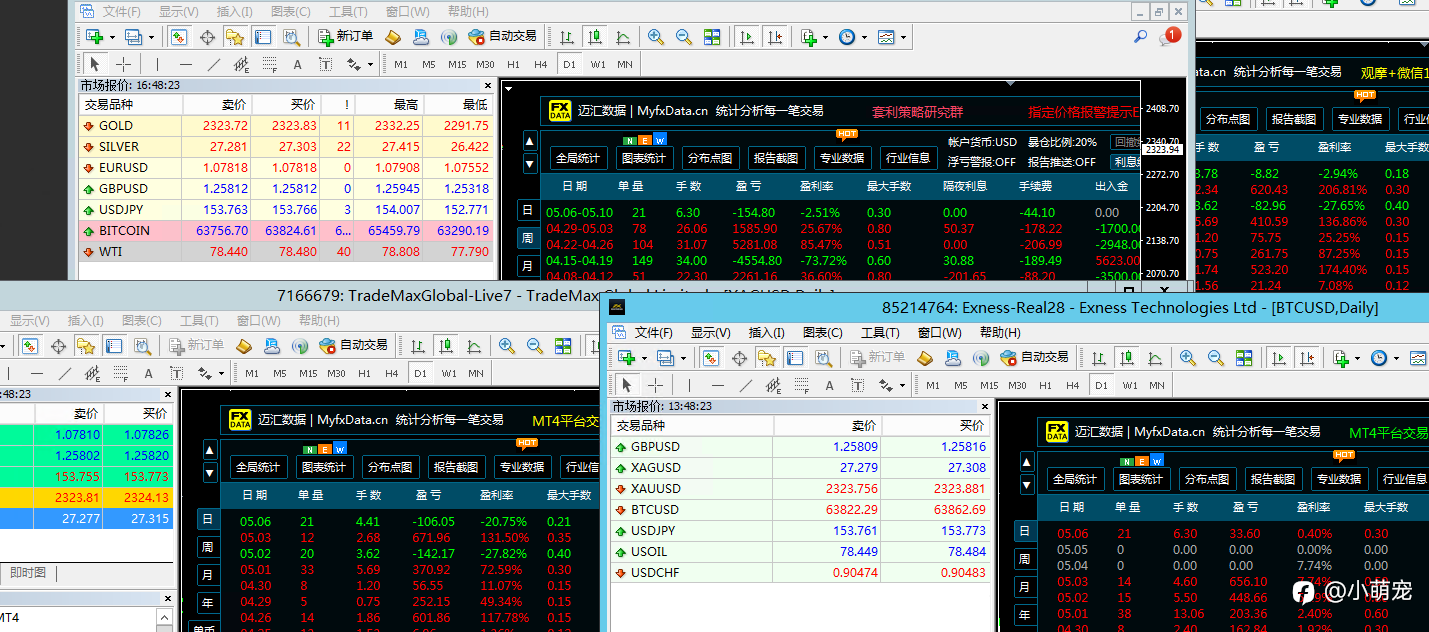Toggle AutoTrading in the top window toolbar
Image resolution: width=1429 pixels, height=632 pixels.
pos(503,37)
